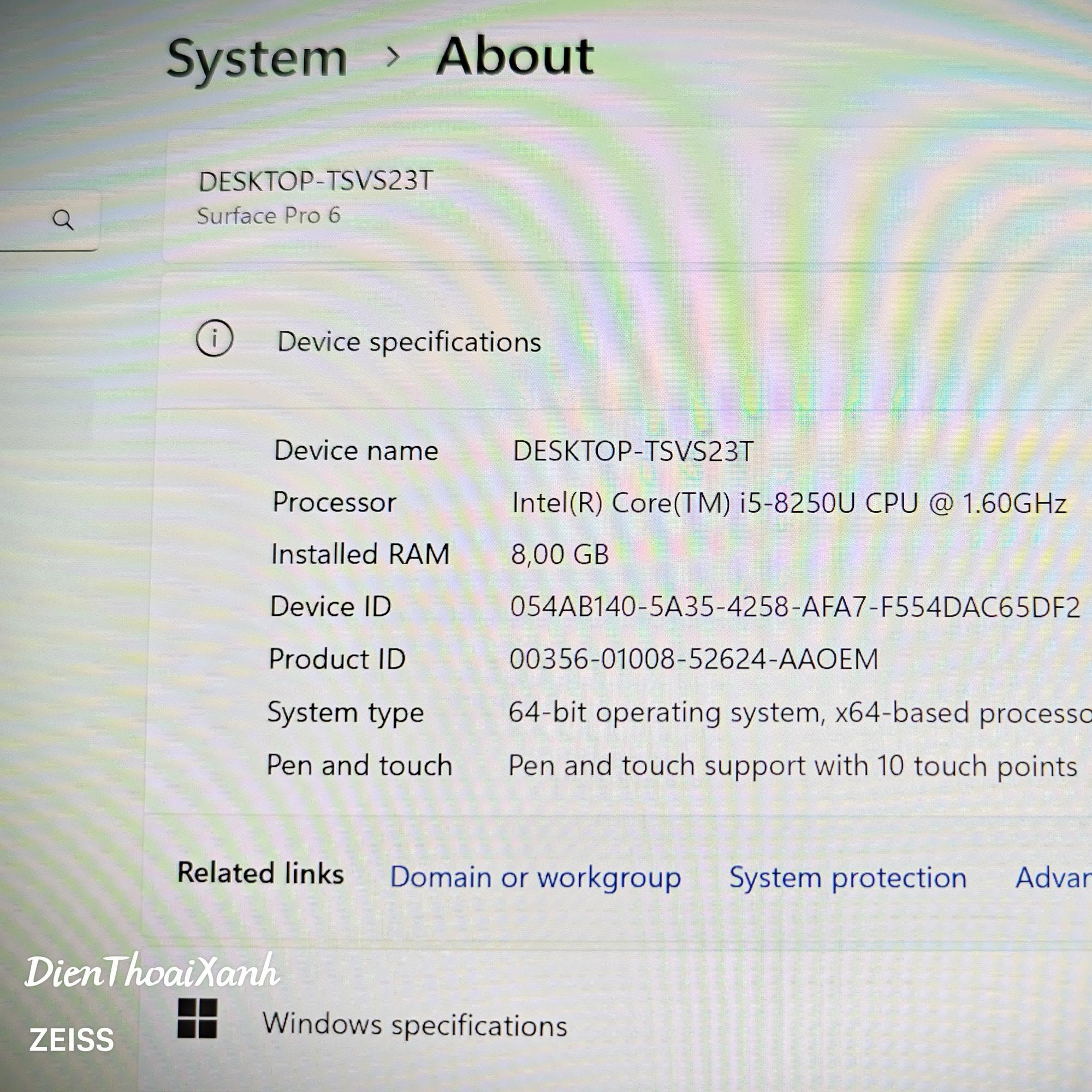Image resolution: width=1092 pixels, height=1092 pixels.
Task: Open Domain or workgroup link
Action: point(535,879)
